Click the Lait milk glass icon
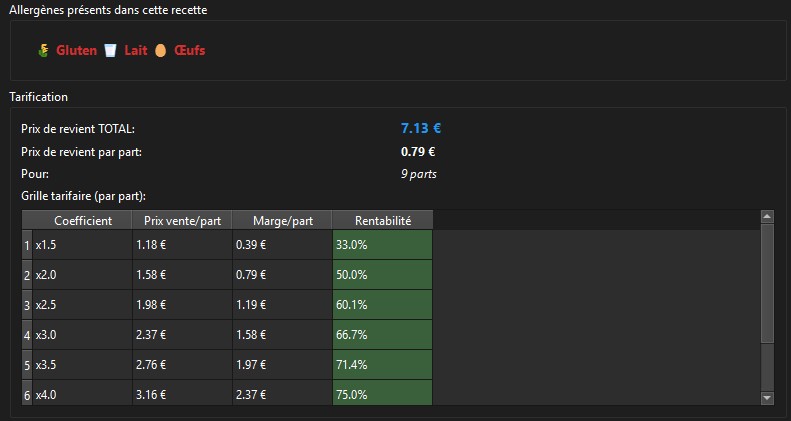791x421 pixels. click(x=110, y=50)
